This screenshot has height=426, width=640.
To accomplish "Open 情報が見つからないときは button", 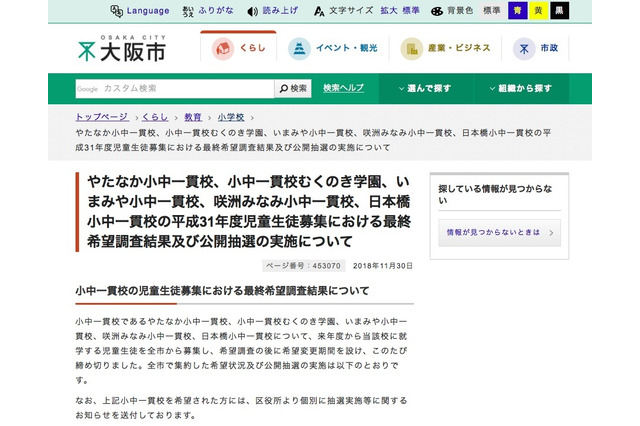I will click(499, 233).
